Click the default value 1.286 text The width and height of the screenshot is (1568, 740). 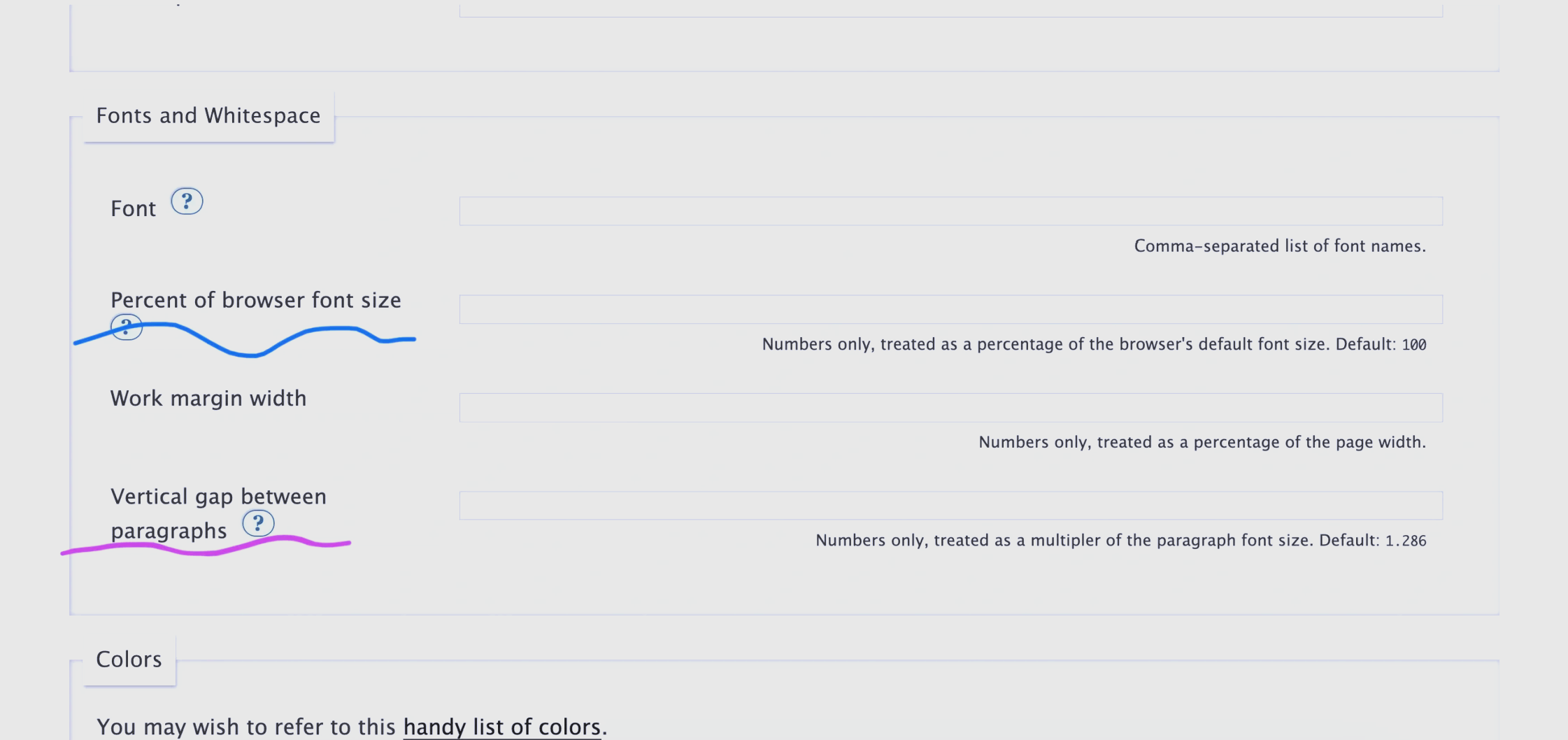tap(1406, 541)
